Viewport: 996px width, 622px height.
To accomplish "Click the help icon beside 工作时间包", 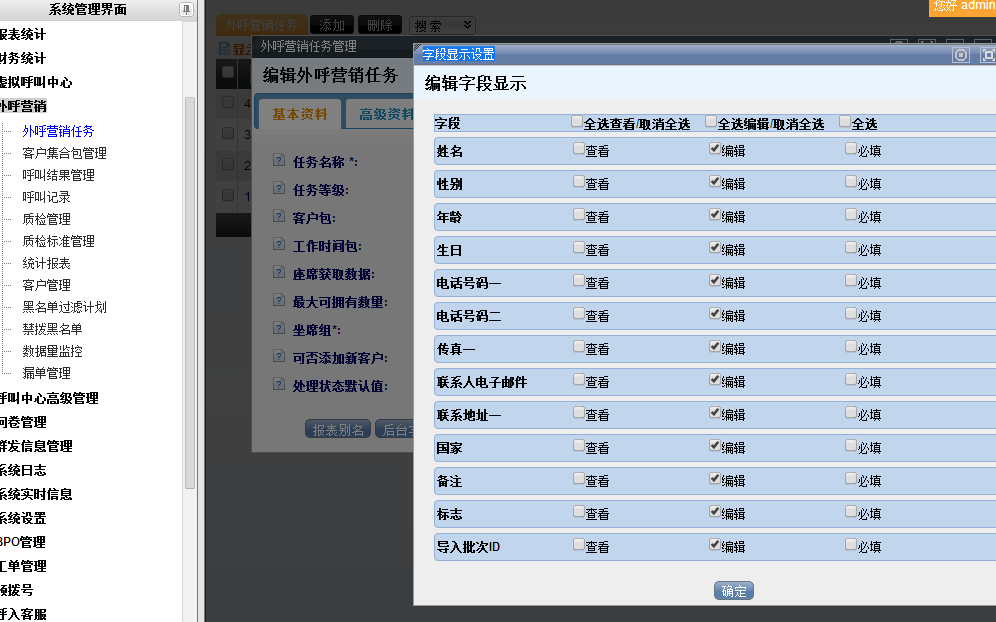I will click(279, 245).
